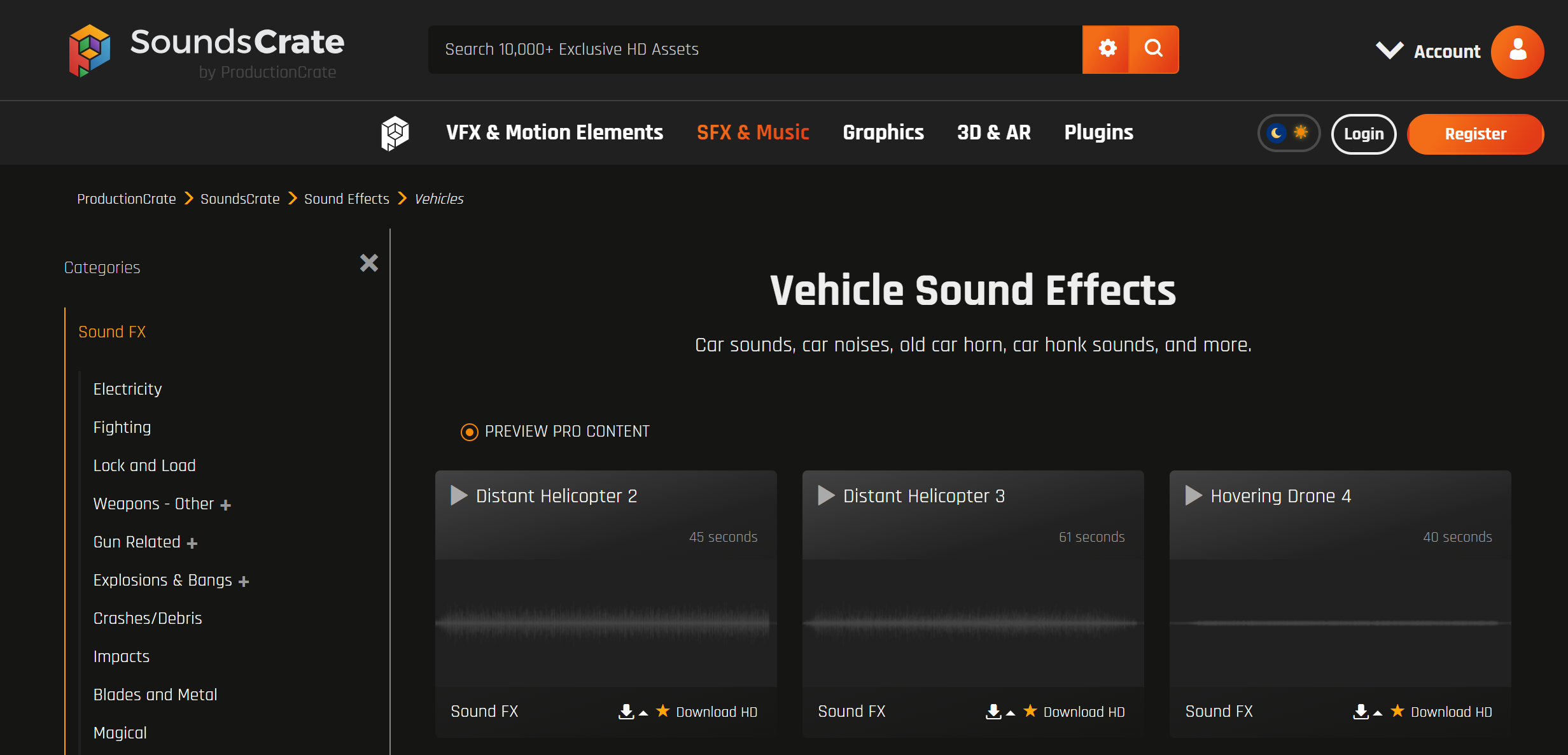This screenshot has width=1568, height=755.
Task: Click the orange account avatar icon
Action: tap(1517, 52)
